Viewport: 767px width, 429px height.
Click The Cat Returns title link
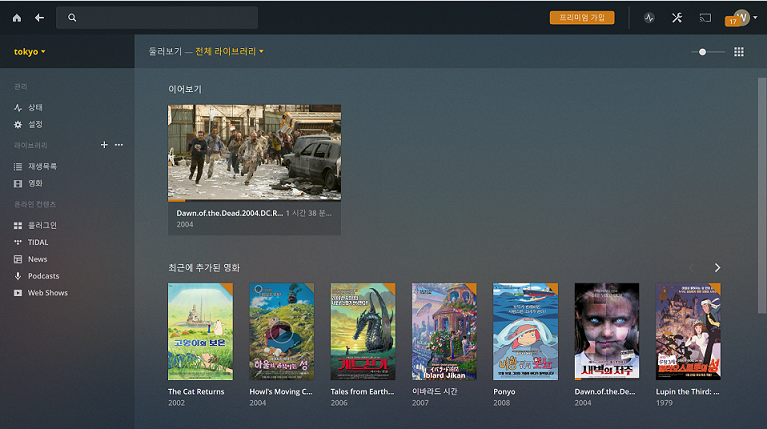click(196, 392)
